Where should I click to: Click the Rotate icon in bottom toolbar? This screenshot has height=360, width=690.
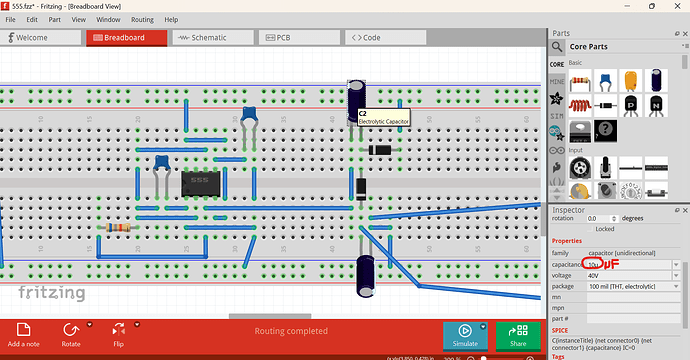point(71,335)
